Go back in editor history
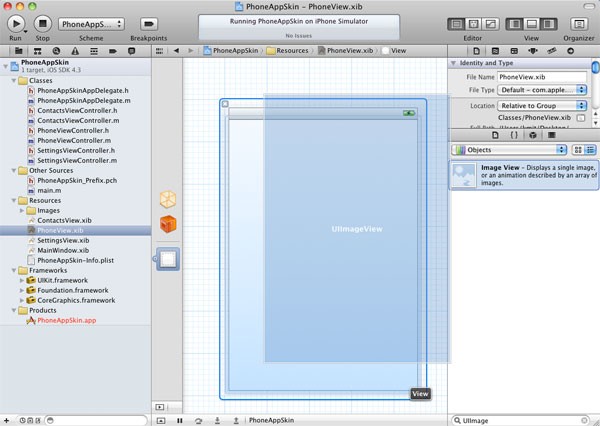 (x=176, y=51)
